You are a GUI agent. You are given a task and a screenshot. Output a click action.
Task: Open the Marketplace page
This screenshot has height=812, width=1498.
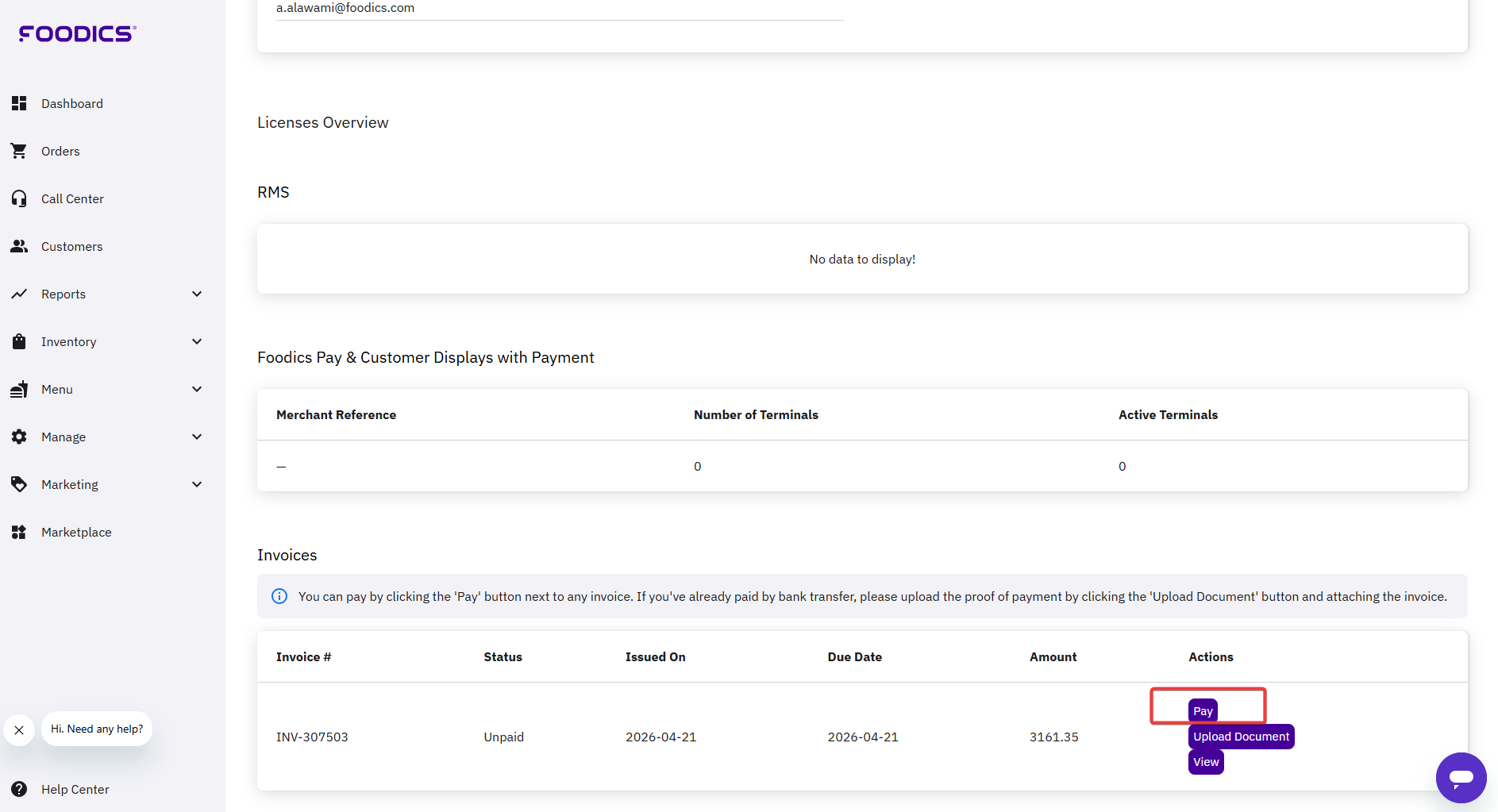pos(76,532)
